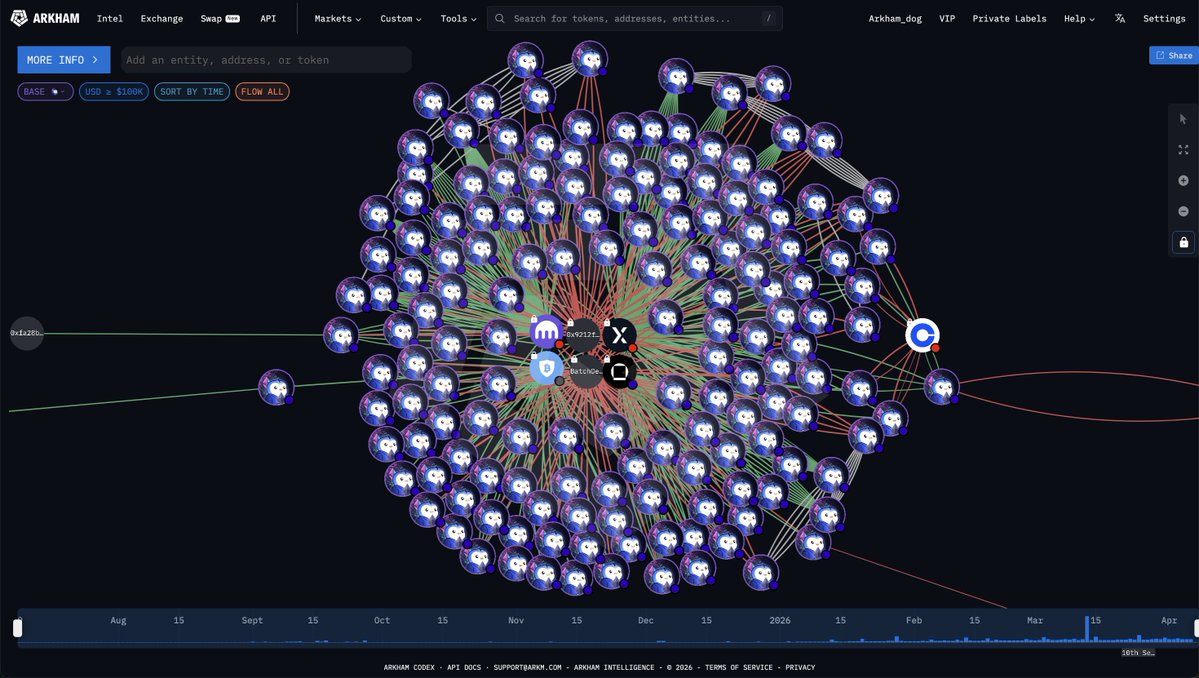Screen dimensions: 1199x678
Task: Toggle the SORT BY TIME option
Action: coord(192,92)
